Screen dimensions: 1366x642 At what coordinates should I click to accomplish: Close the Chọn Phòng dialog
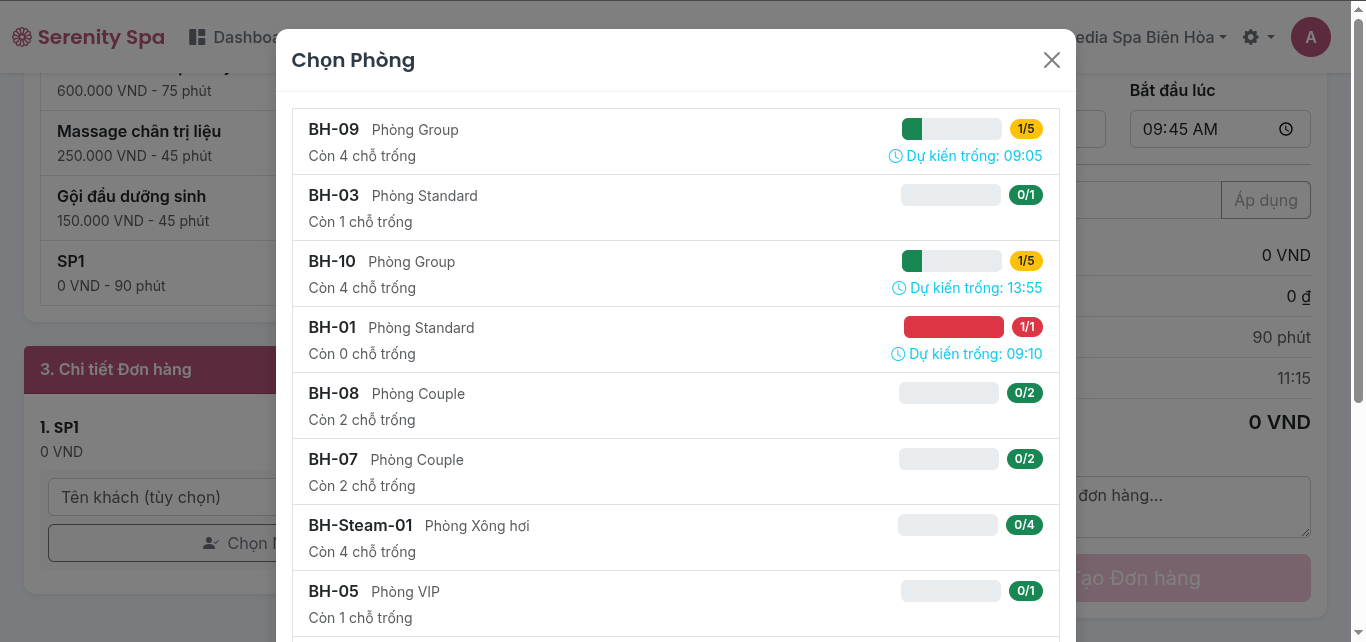(x=1051, y=60)
